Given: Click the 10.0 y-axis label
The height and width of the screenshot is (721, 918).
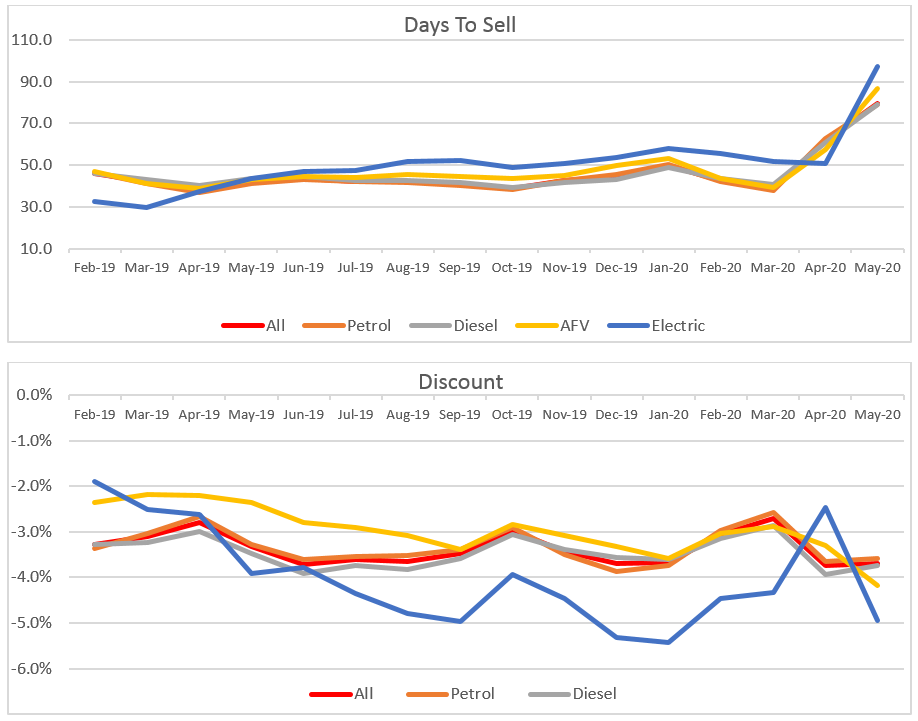Looking at the screenshot, I should click(x=35, y=249).
